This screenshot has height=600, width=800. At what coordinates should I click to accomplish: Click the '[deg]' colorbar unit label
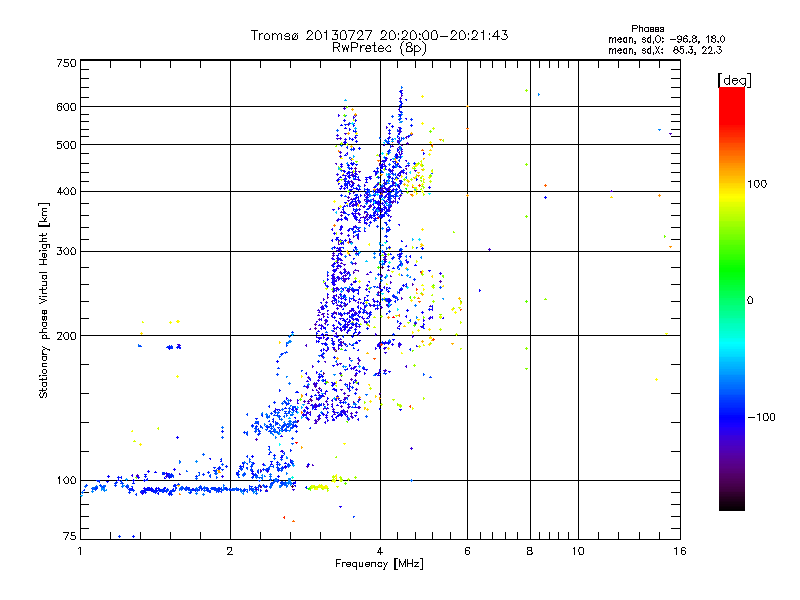pos(734,81)
